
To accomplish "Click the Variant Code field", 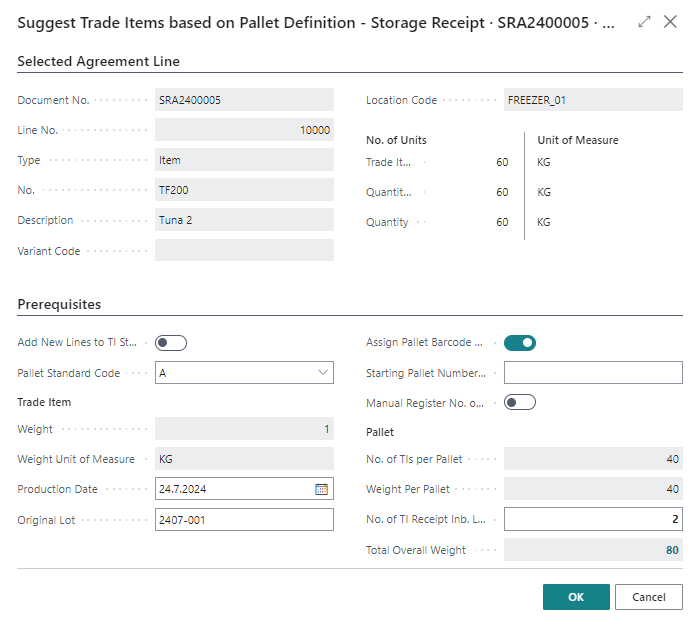I will [244, 251].
